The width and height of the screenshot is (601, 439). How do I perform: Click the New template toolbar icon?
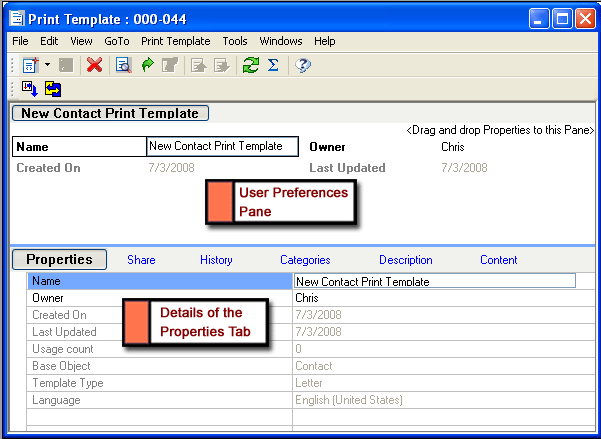(30, 65)
